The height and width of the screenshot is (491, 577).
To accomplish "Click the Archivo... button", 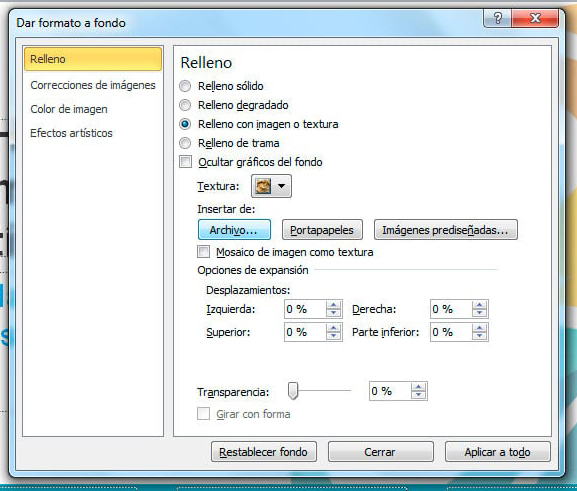I will 234,230.
